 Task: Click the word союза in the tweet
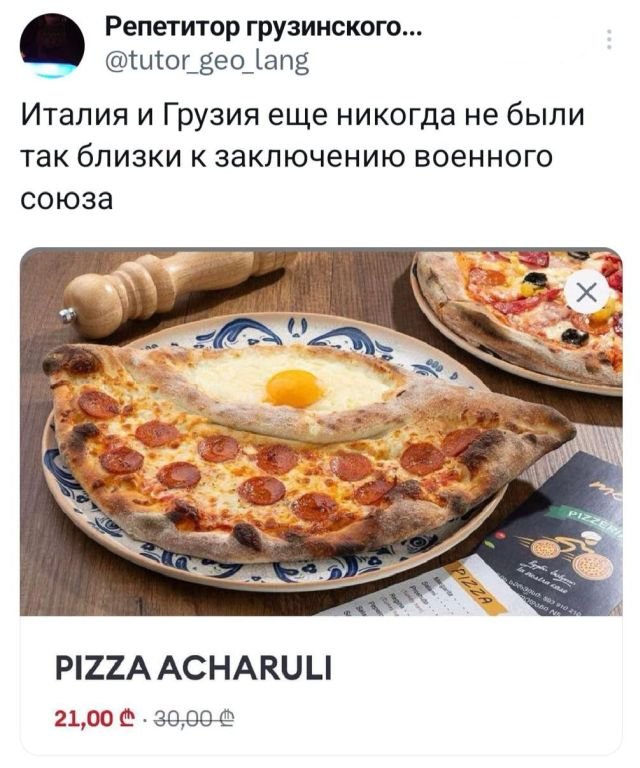pyautogui.click(x=67, y=198)
